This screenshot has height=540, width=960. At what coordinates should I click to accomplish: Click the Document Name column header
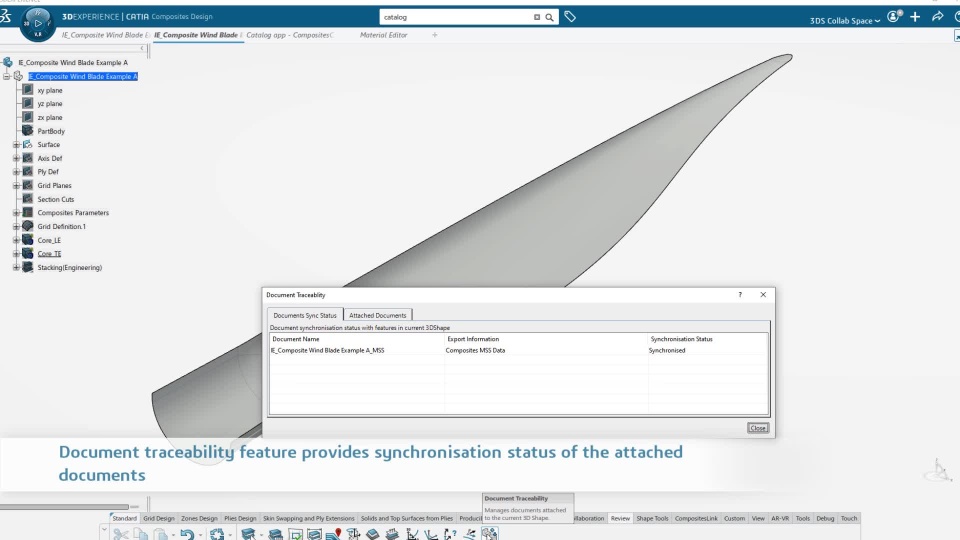(x=357, y=339)
